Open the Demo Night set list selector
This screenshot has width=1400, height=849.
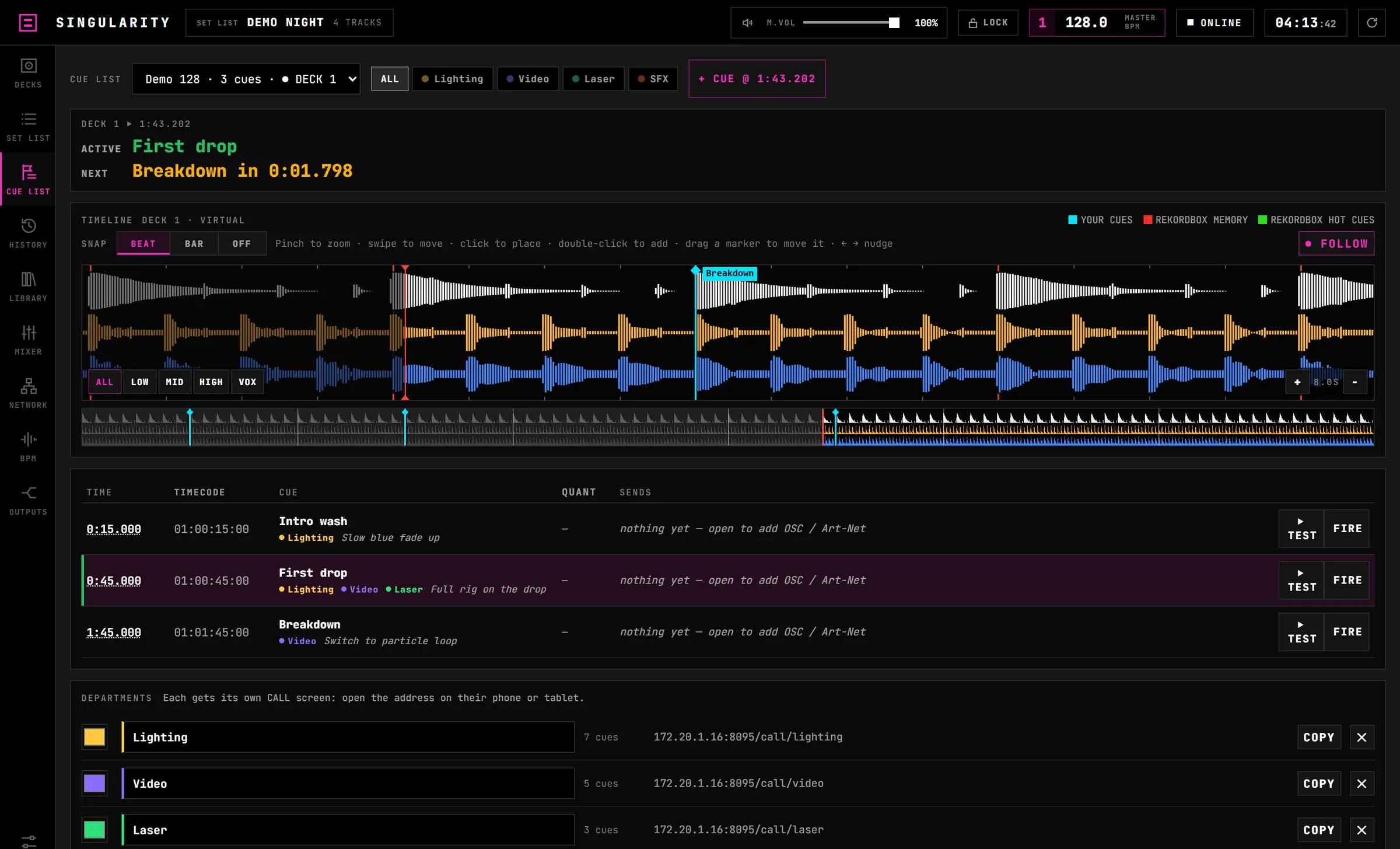click(x=289, y=23)
